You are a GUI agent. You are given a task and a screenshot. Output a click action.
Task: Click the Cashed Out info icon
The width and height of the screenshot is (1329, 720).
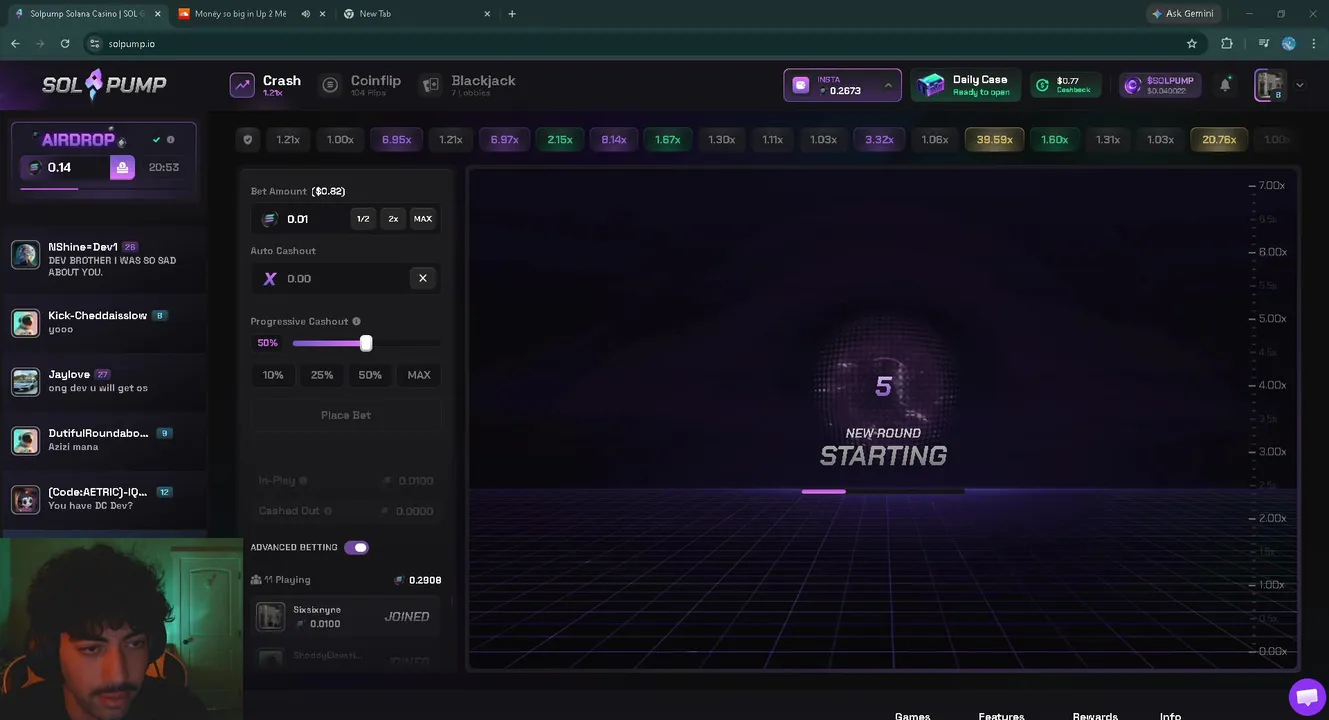(x=329, y=511)
